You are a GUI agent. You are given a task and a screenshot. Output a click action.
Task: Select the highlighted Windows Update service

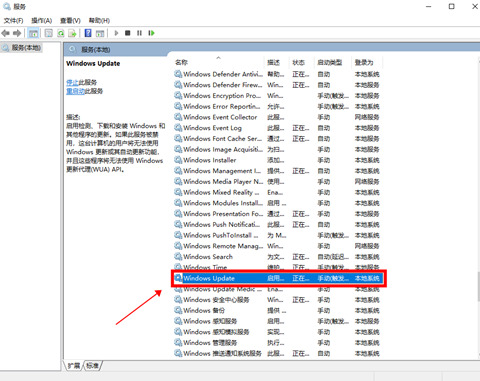(x=278, y=278)
